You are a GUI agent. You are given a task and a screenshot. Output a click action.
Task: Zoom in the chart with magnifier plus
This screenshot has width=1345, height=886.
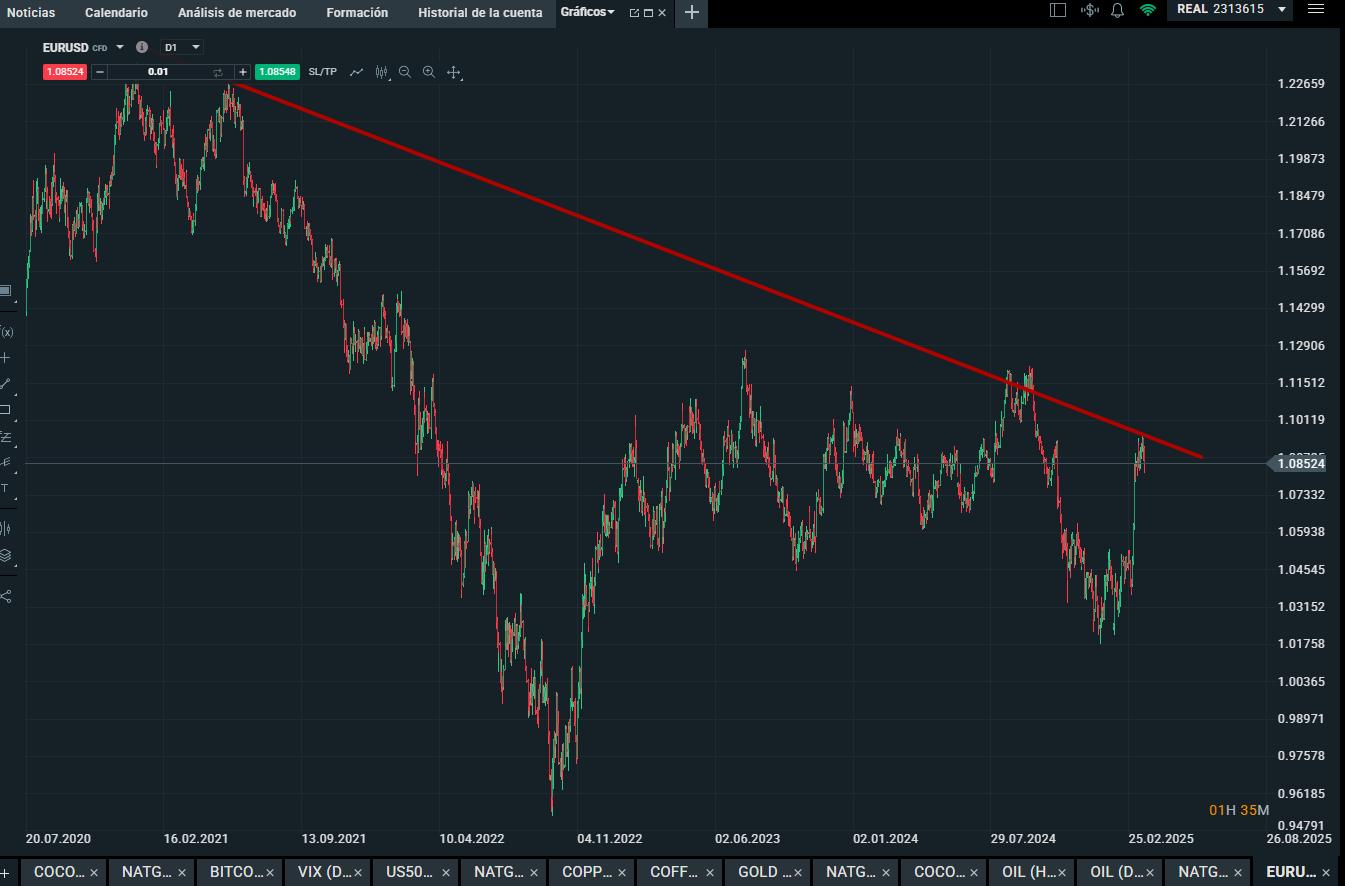pos(429,72)
